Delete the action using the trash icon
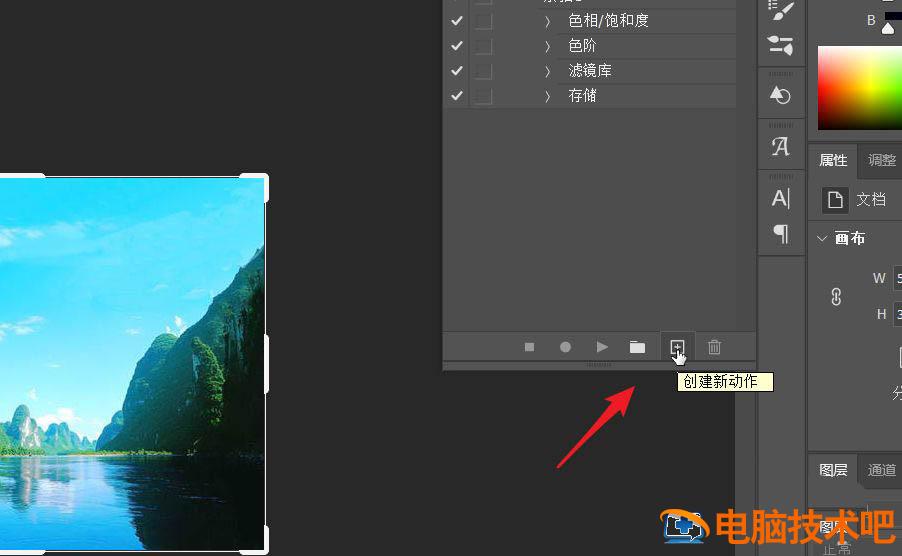Viewport: 902px width, 556px height. 714,347
